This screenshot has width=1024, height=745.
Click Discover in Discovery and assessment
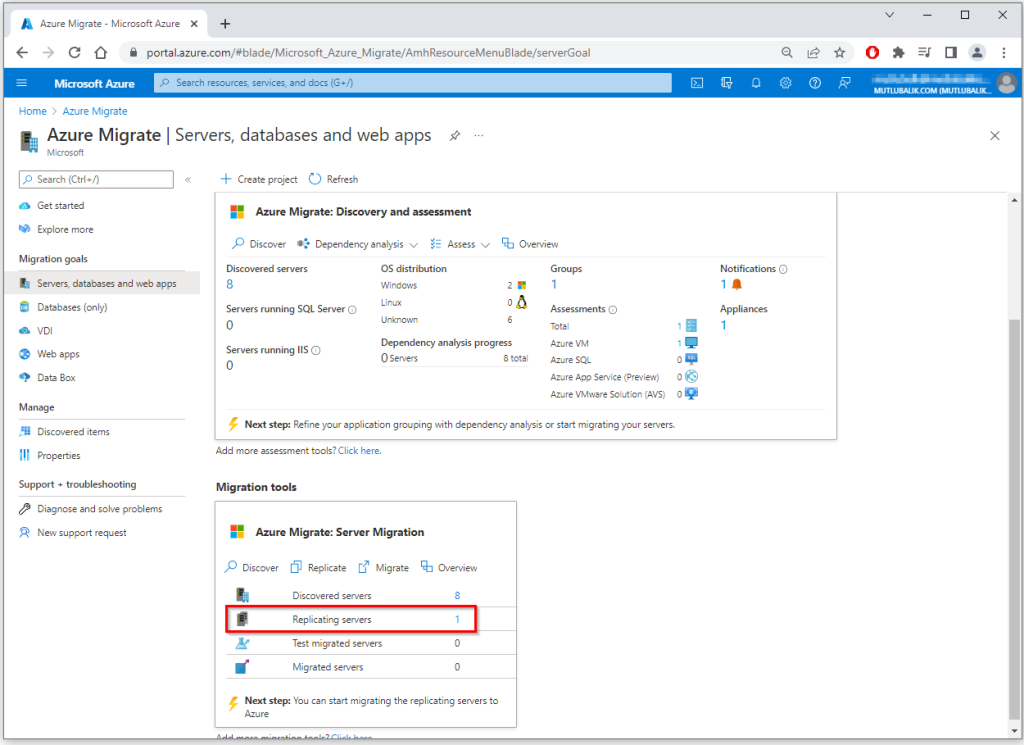click(x=259, y=244)
